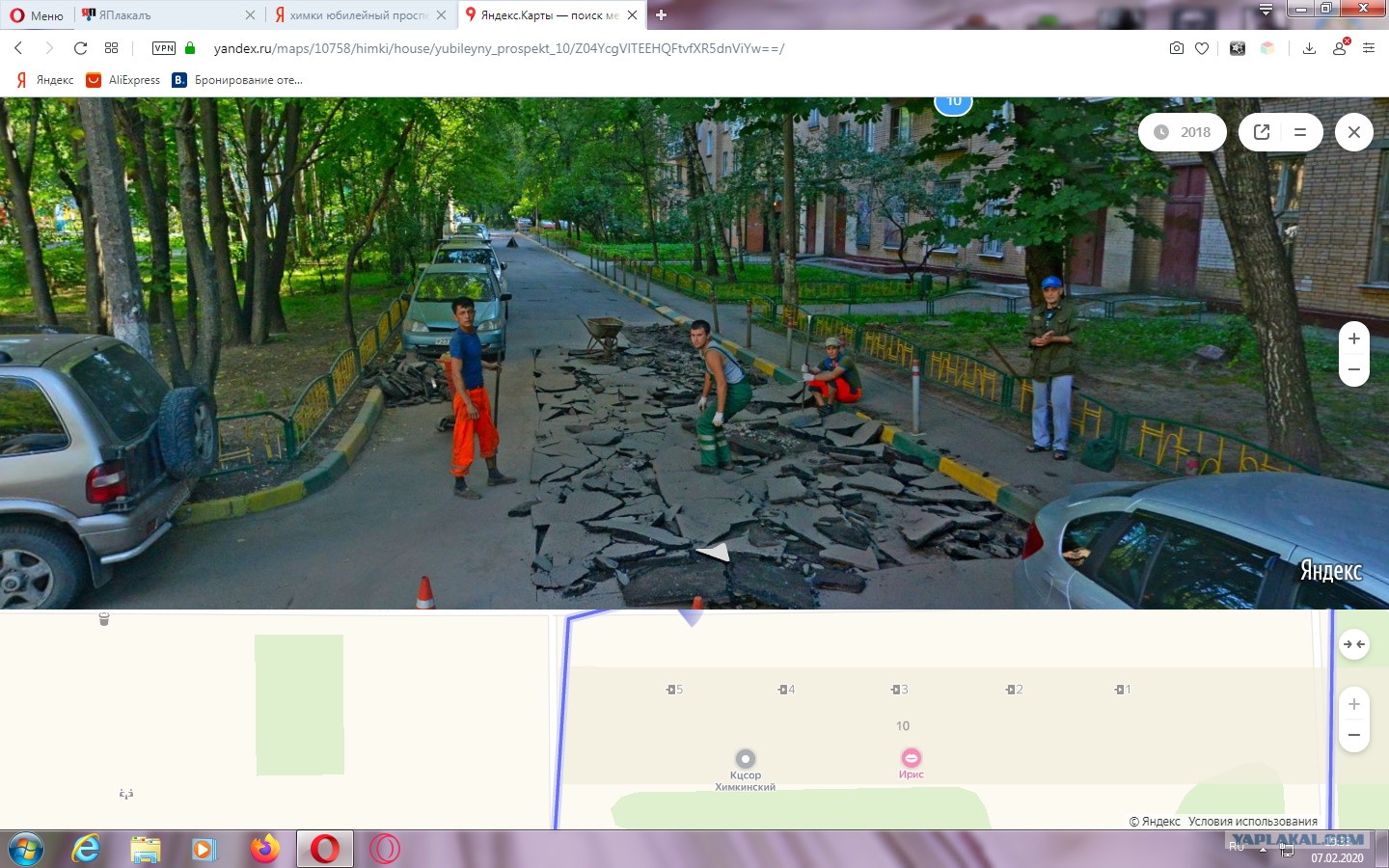This screenshot has width=1389, height=868.
Task: Open AliExpress bookmark
Action: pyautogui.click(x=123, y=80)
